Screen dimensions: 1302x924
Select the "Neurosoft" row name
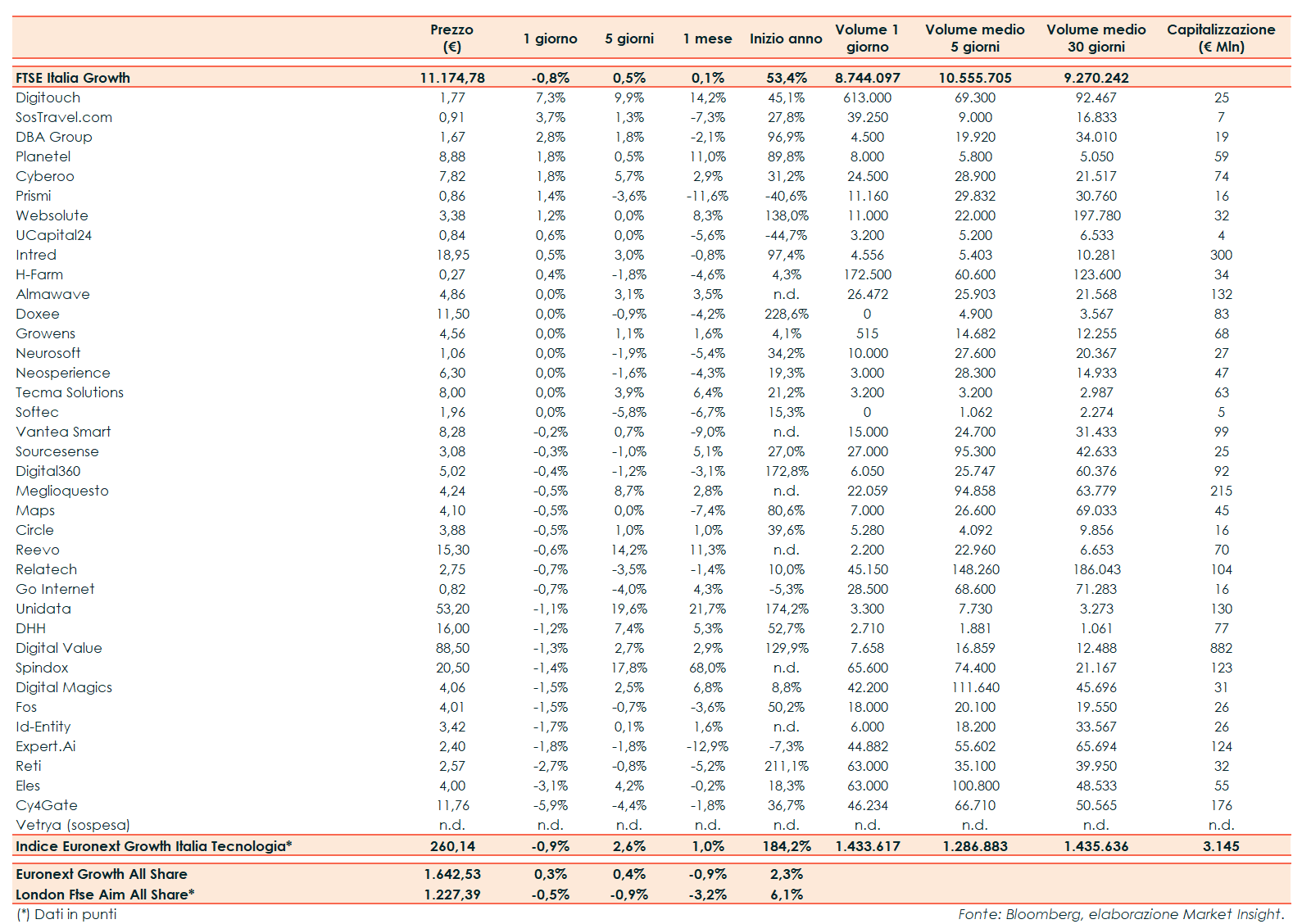pyautogui.click(x=48, y=353)
